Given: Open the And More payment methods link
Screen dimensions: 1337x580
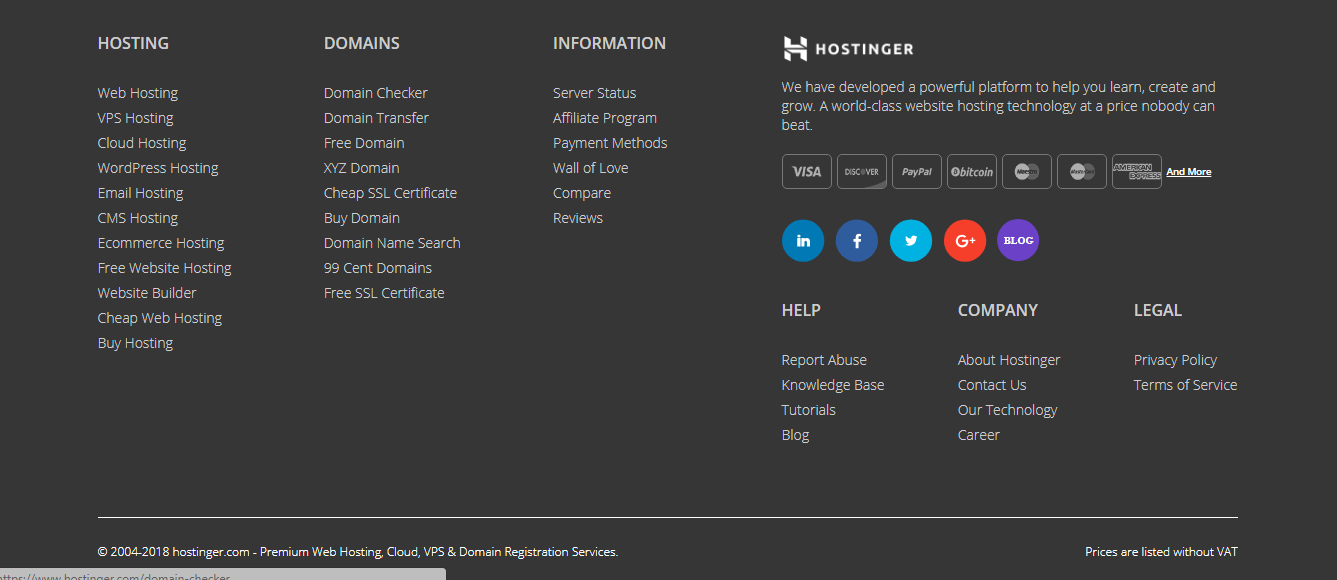Looking at the screenshot, I should pyautogui.click(x=1189, y=172).
